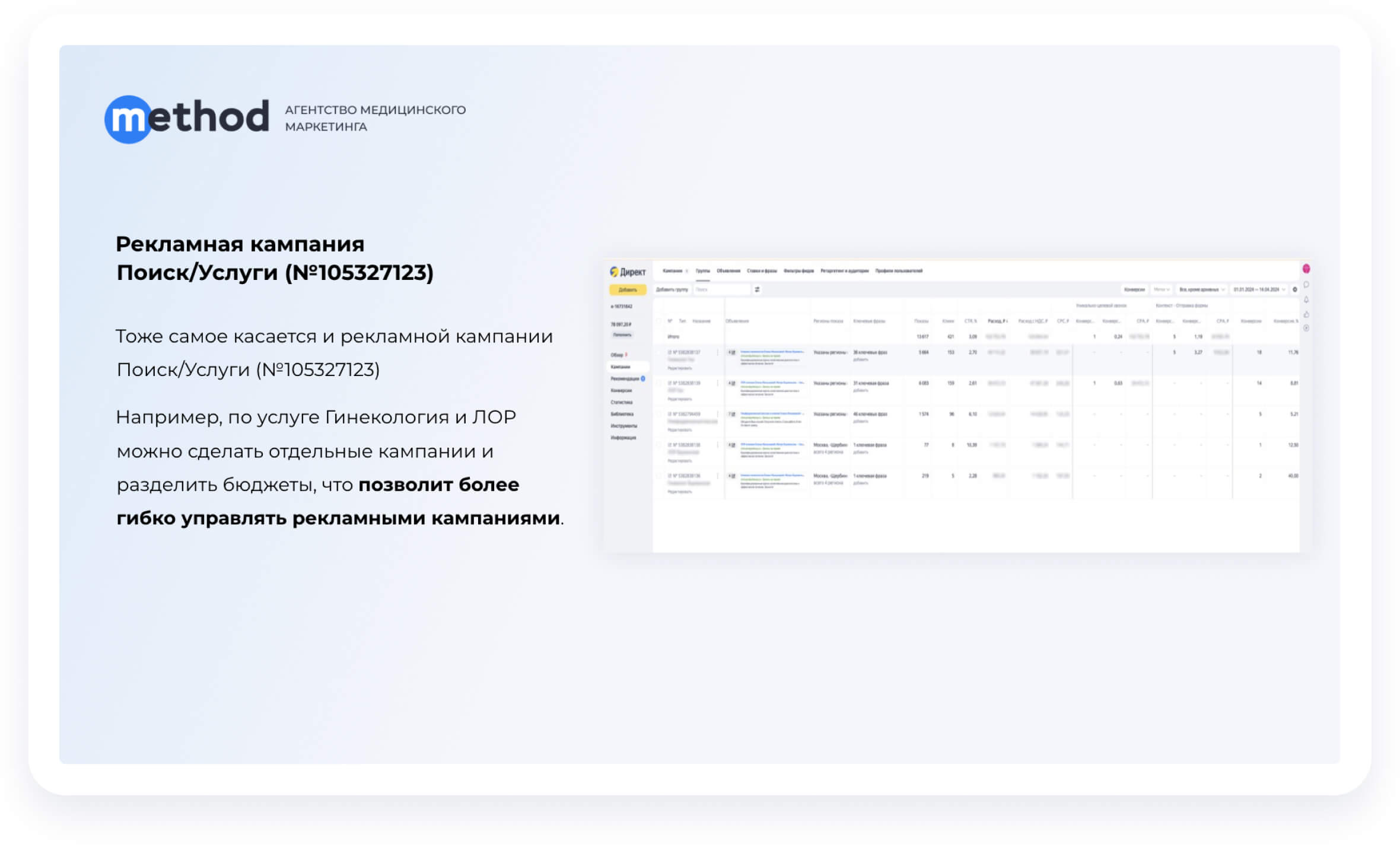Click the Конверсии button in the toolbar
Screen dimensions: 1400x860
pos(1134,289)
